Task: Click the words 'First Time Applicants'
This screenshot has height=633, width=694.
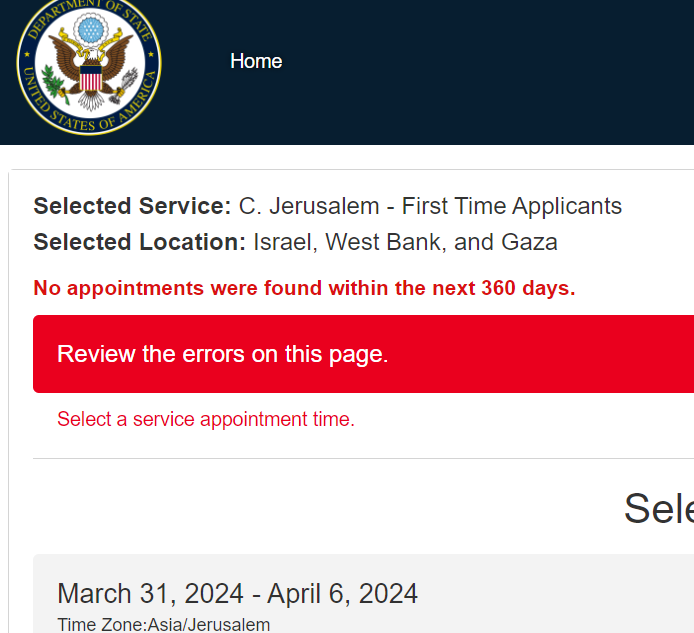Action: point(512,206)
